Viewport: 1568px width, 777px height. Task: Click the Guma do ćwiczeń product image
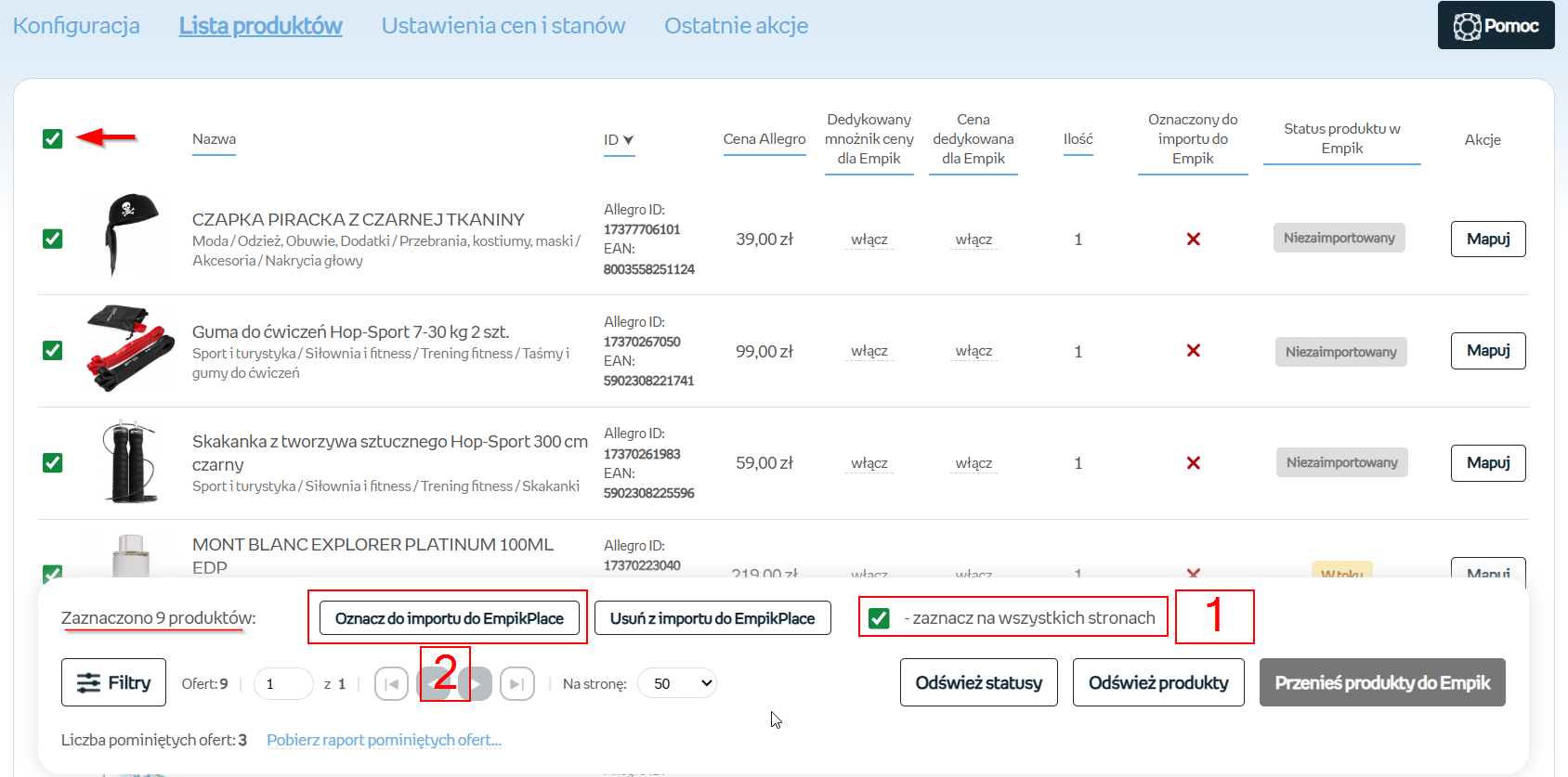click(131, 350)
